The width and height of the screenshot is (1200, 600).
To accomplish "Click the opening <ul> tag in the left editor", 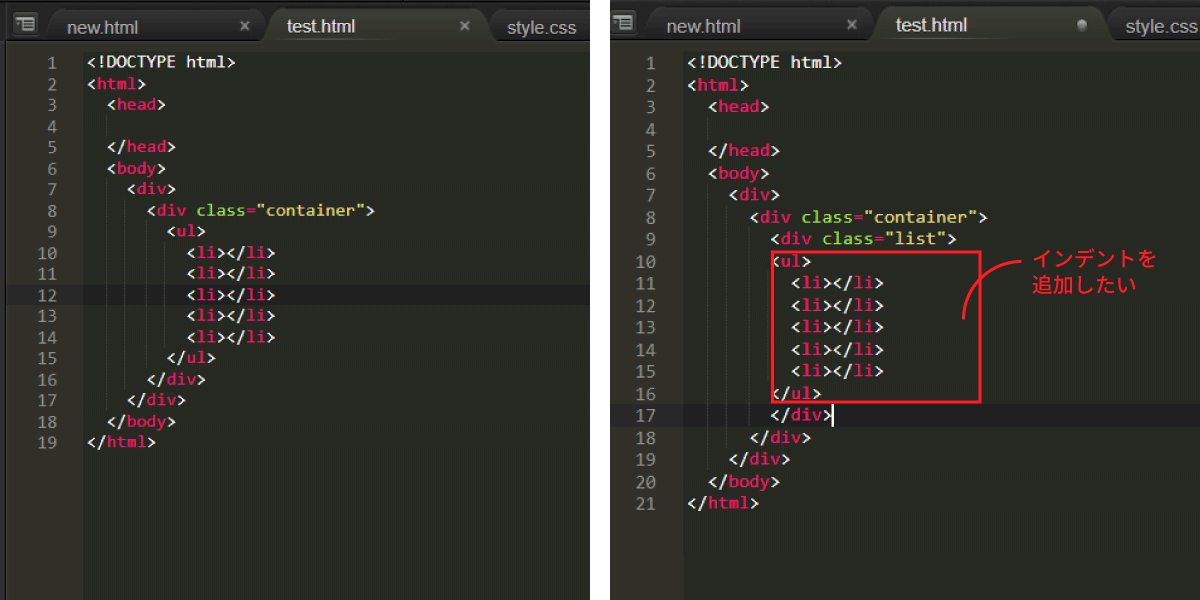I will (186, 231).
